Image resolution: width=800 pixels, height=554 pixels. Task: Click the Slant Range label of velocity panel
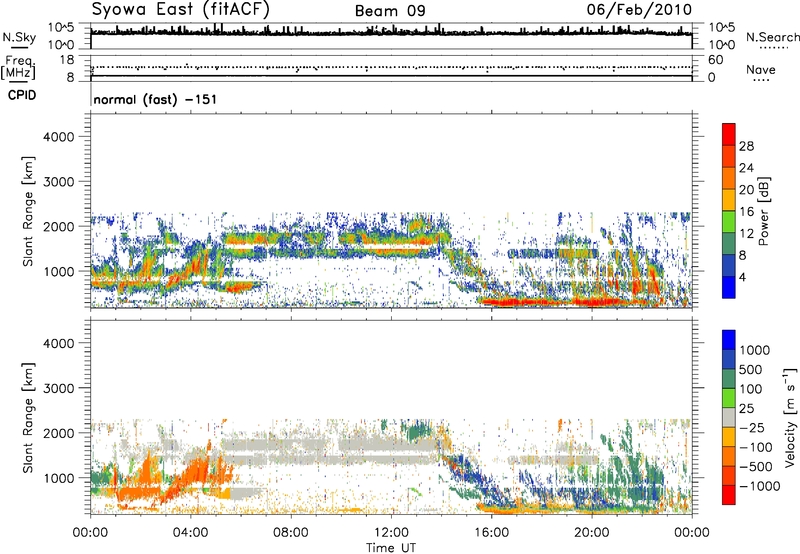coord(28,418)
